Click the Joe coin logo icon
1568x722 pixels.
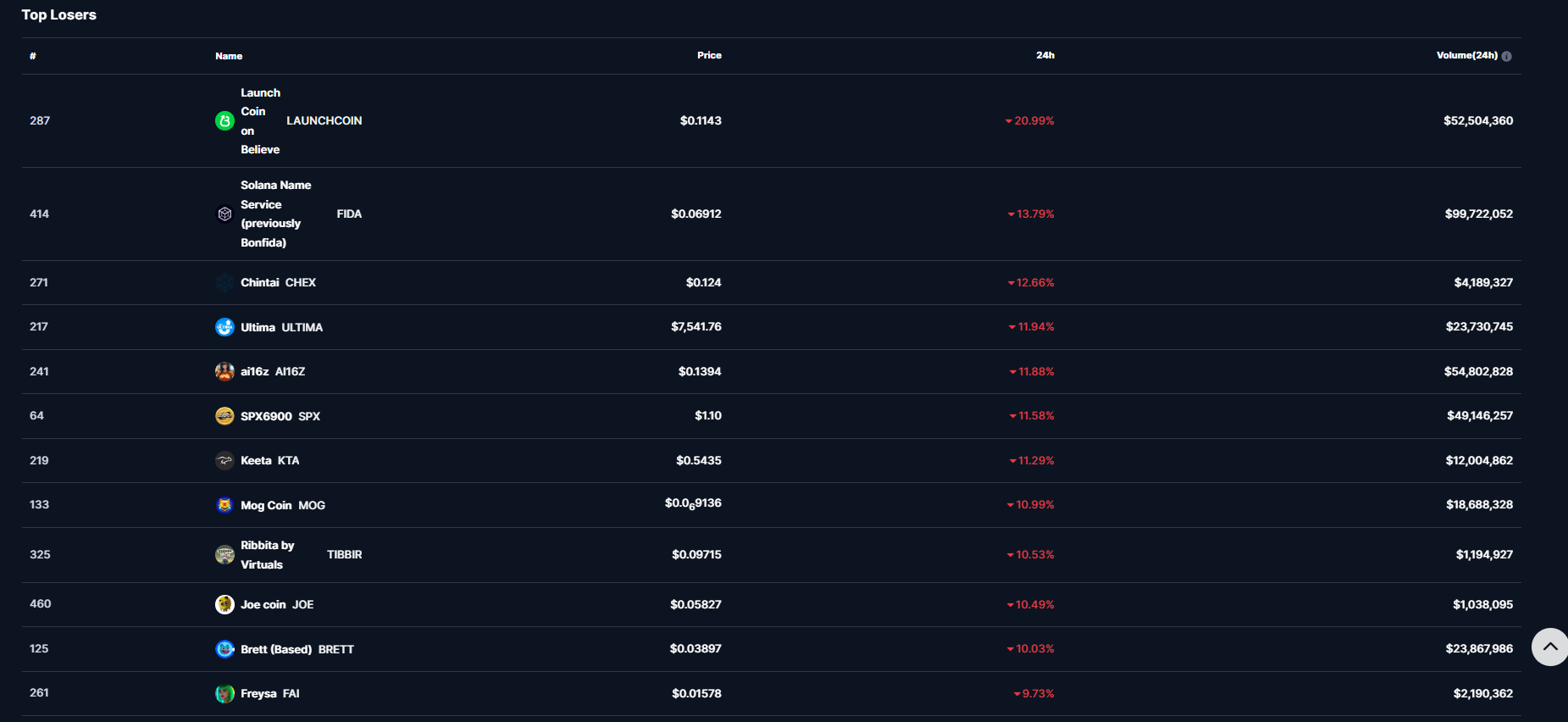tap(224, 604)
